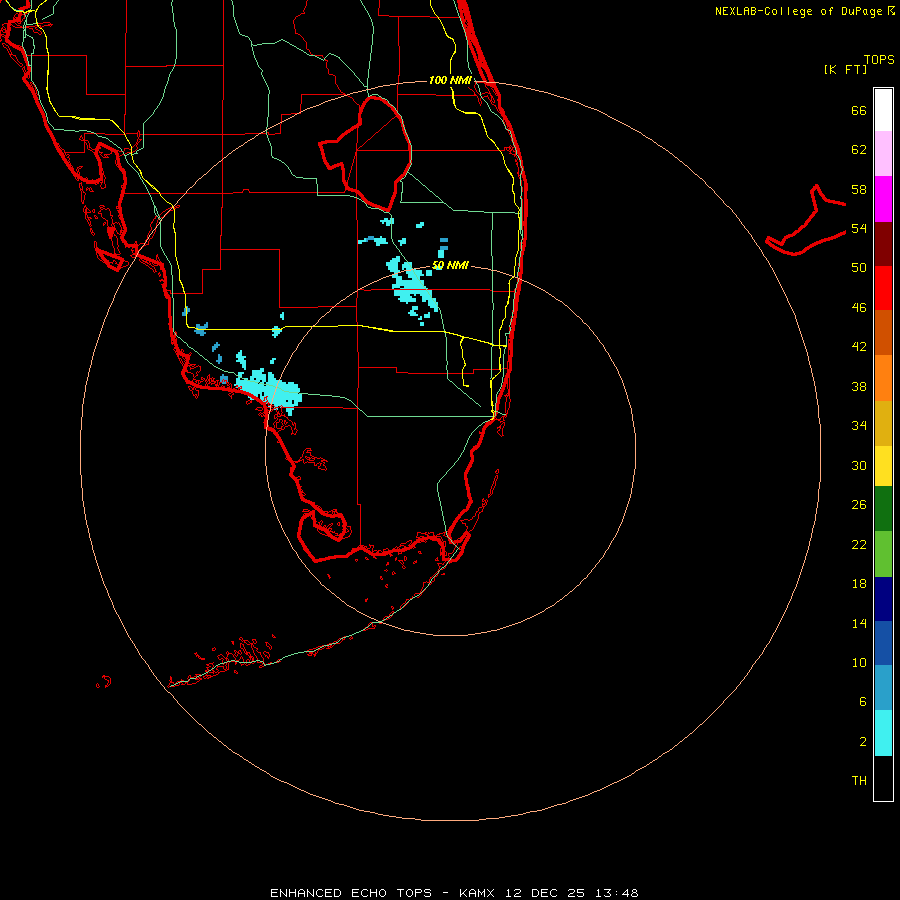Image resolution: width=900 pixels, height=900 pixels.
Task: Click the 12 DEC 25 date text
Action: pos(545,893)
